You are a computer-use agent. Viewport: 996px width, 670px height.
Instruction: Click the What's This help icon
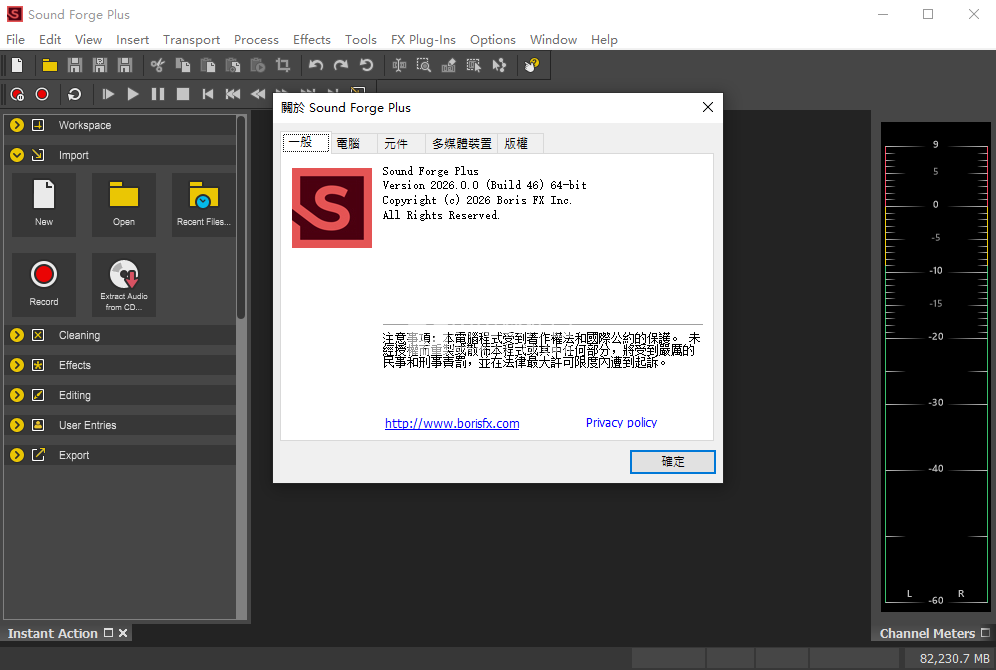click(532, 65)
